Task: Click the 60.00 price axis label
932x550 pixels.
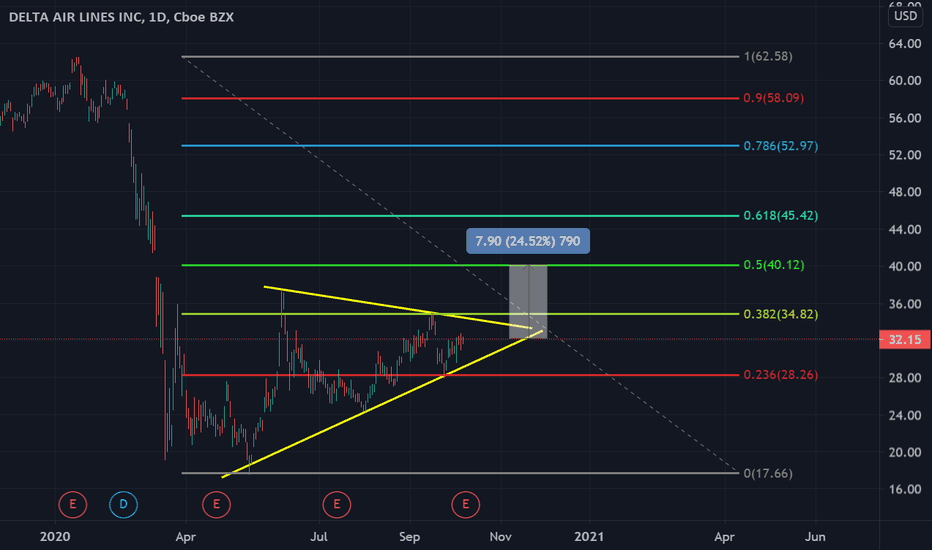Action: pyautogui.click(x=905, y=80)
